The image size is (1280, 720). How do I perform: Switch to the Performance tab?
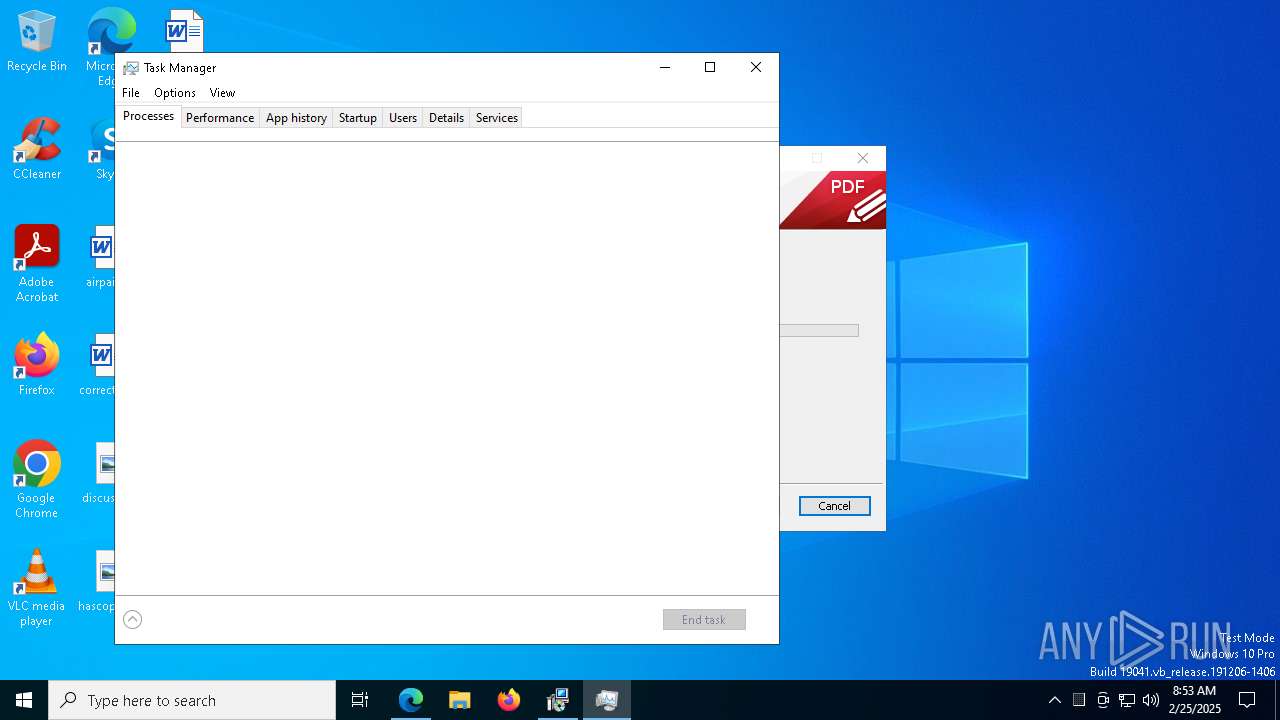pos(220,117)
